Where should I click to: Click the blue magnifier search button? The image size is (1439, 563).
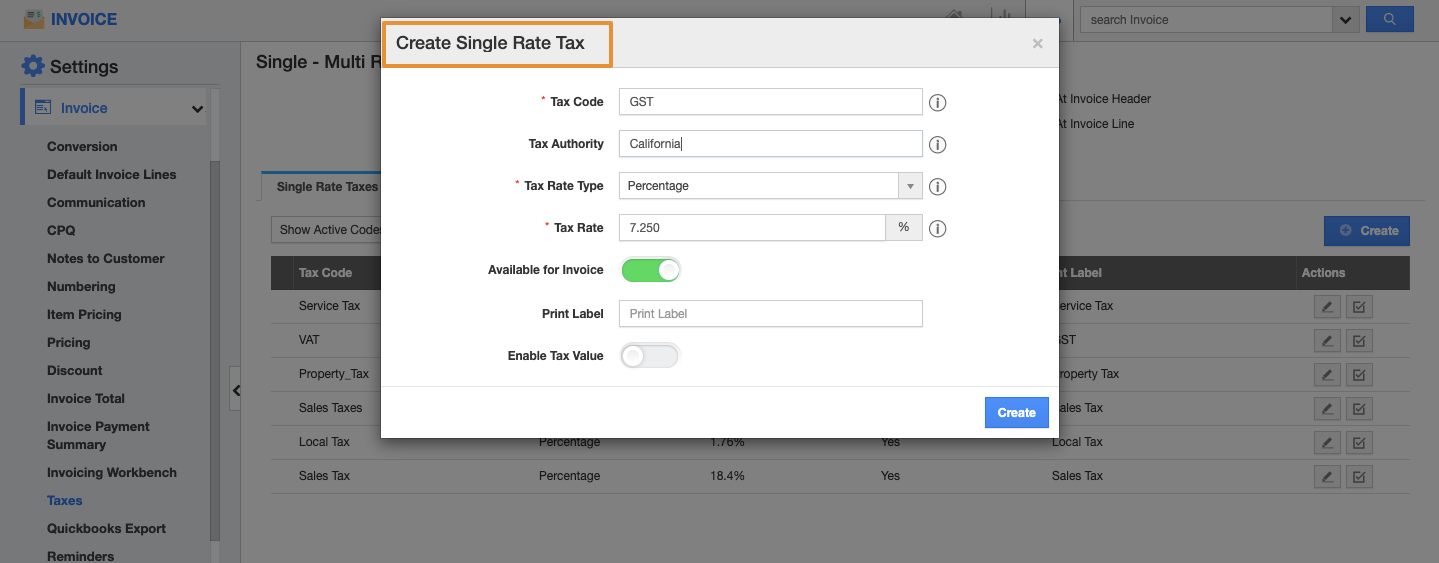pos(1389,19)
